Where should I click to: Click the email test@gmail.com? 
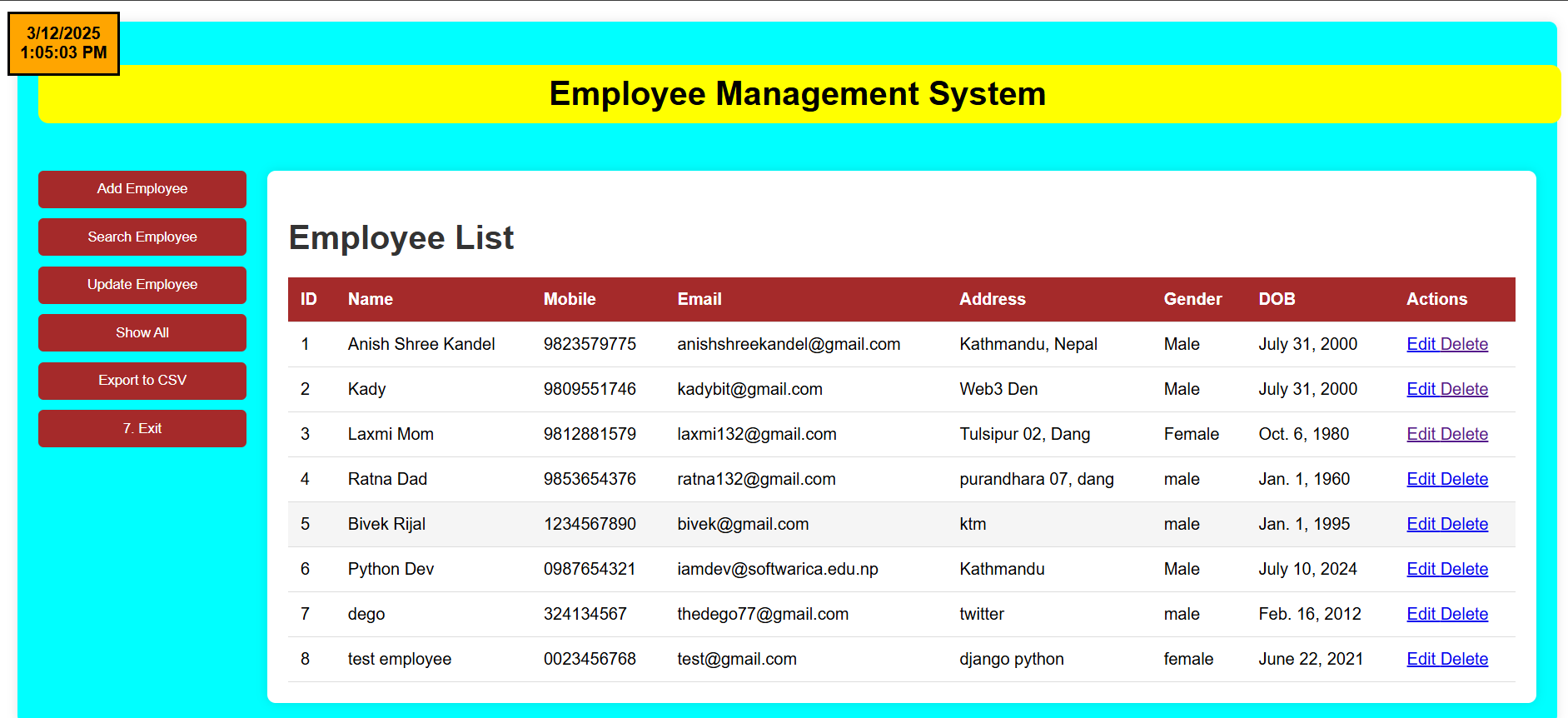(x=737, y=659)
